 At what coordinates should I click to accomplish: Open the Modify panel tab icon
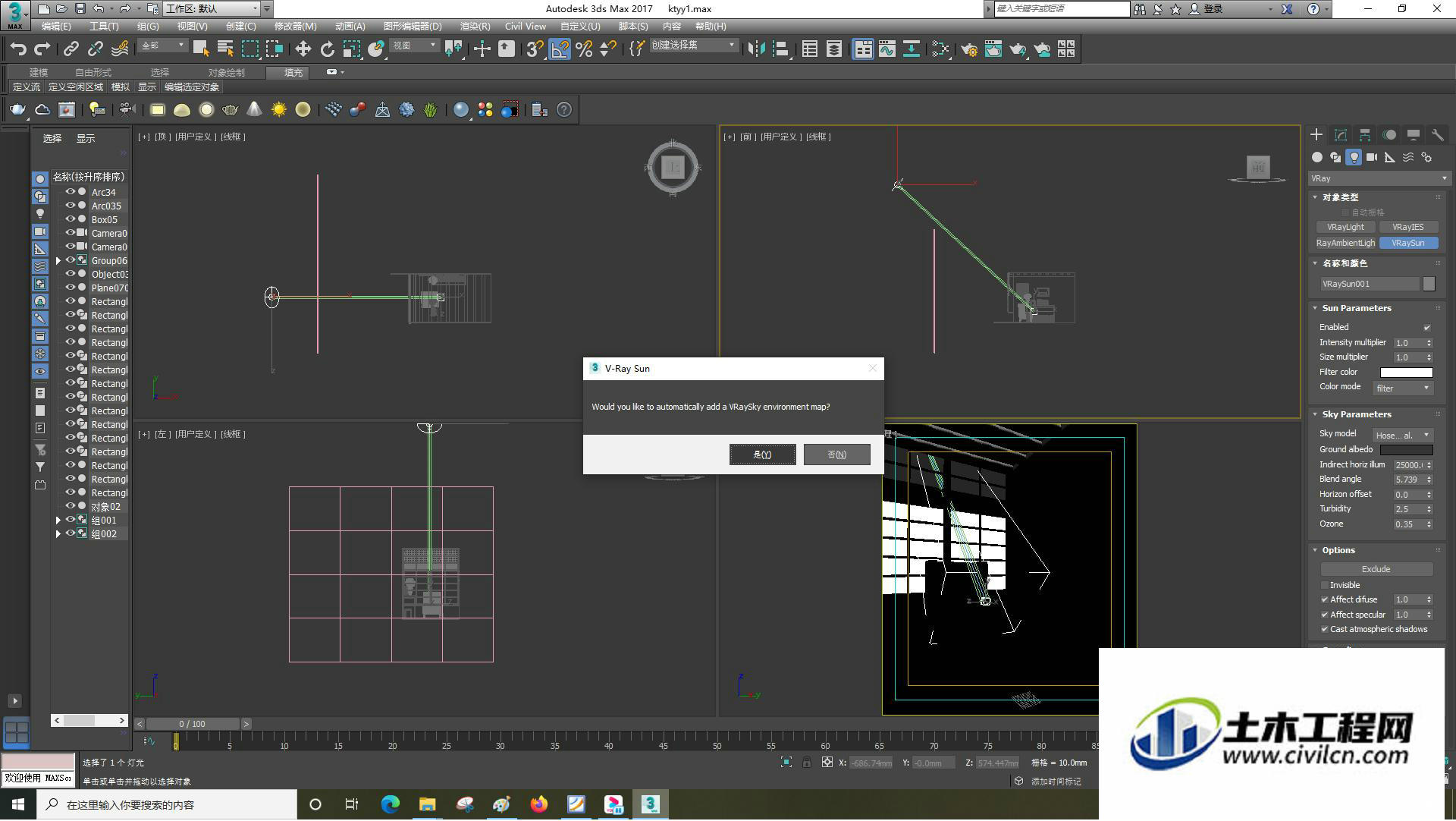1341,135
